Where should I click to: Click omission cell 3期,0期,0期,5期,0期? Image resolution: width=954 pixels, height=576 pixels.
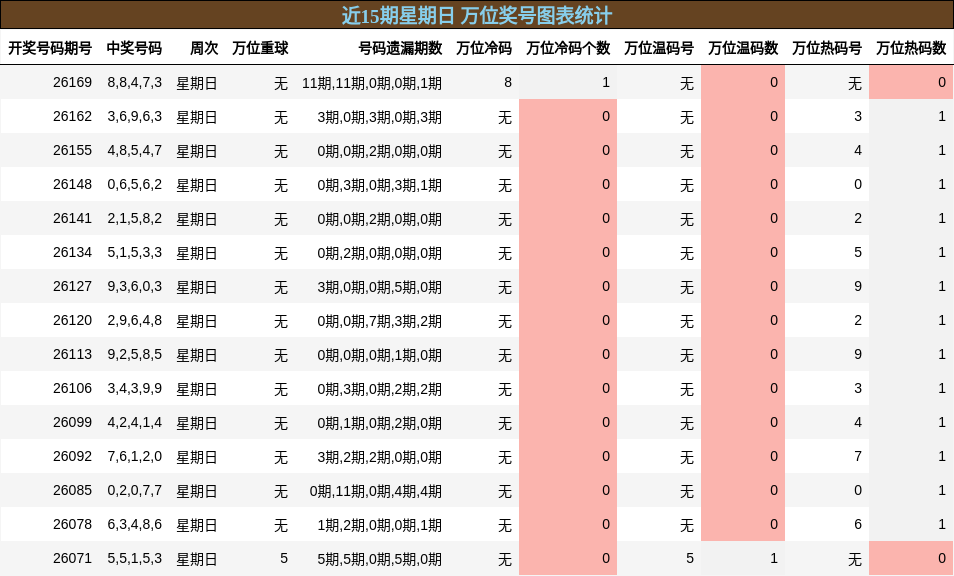tap(380, 288)
